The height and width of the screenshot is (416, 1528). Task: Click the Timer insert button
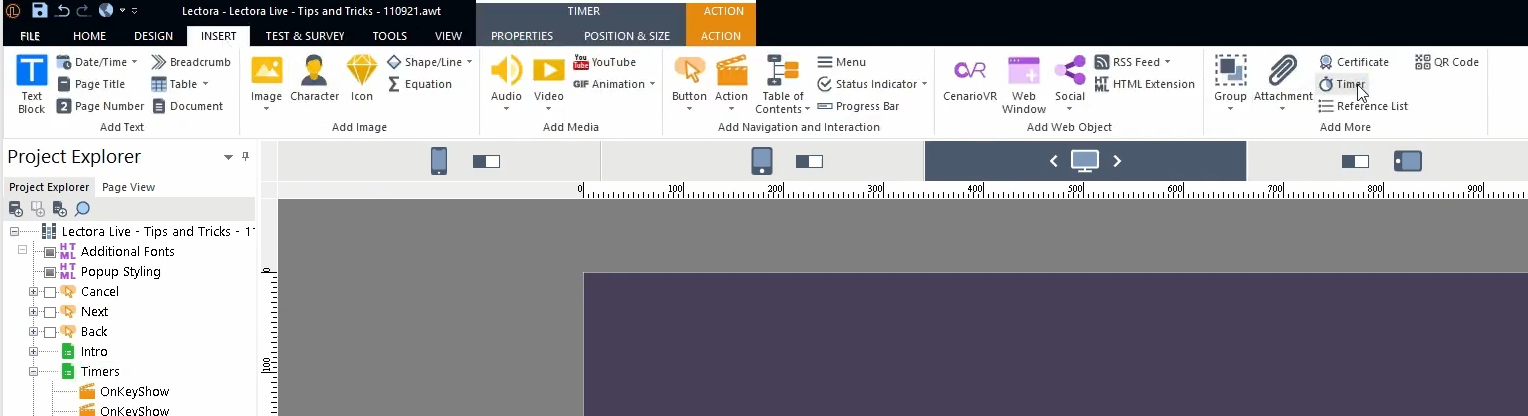coord(1341,84)
